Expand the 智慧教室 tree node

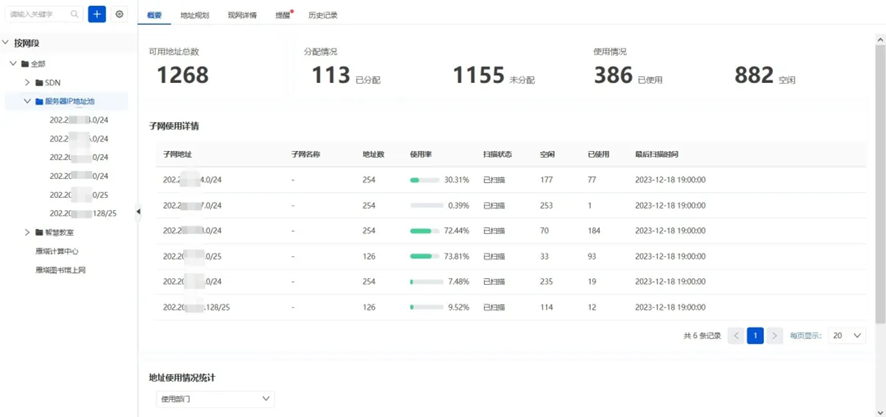[x=27, y=232]
